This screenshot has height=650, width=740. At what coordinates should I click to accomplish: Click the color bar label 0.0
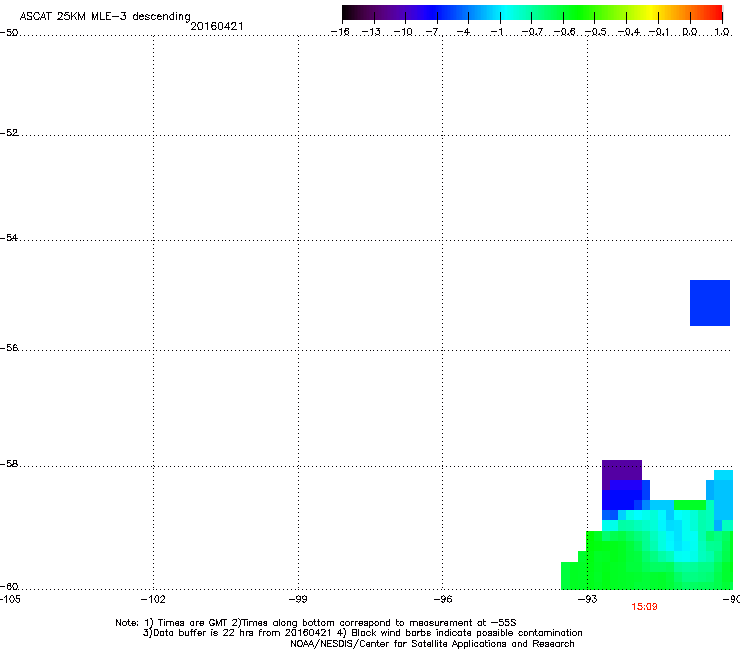tap(690, 32)
